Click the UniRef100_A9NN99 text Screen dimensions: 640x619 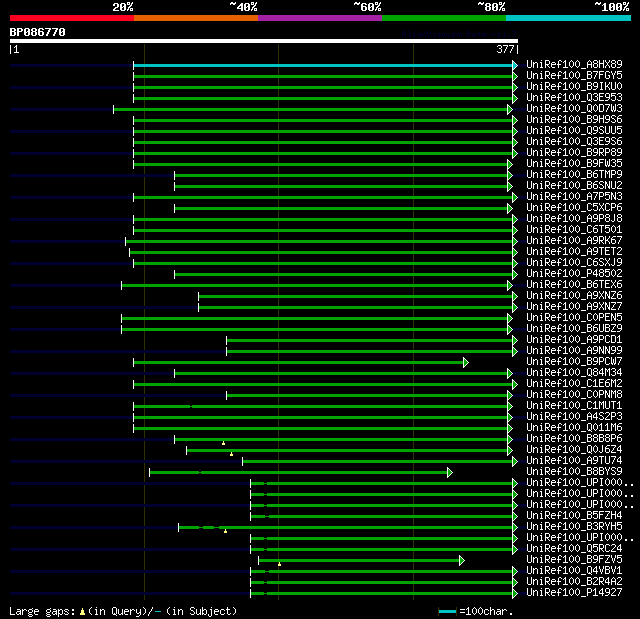[574, 351]
